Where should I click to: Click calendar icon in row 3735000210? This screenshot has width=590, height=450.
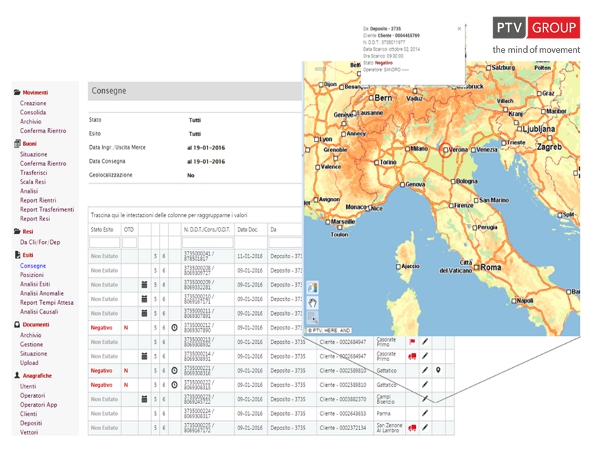click(x=144, y=299)
